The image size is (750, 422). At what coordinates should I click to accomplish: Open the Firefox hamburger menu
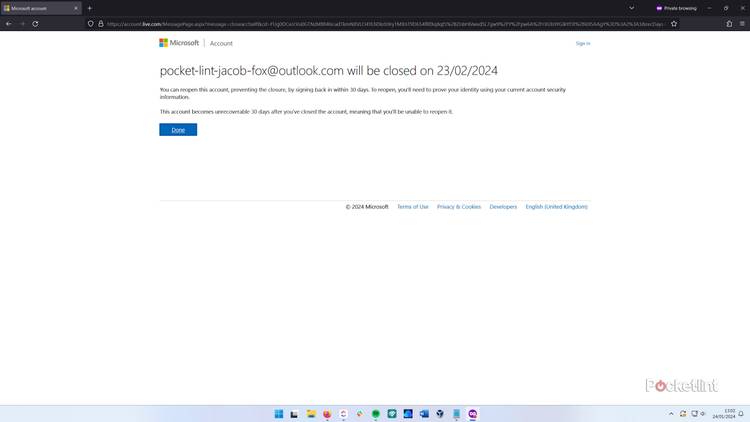742,23
